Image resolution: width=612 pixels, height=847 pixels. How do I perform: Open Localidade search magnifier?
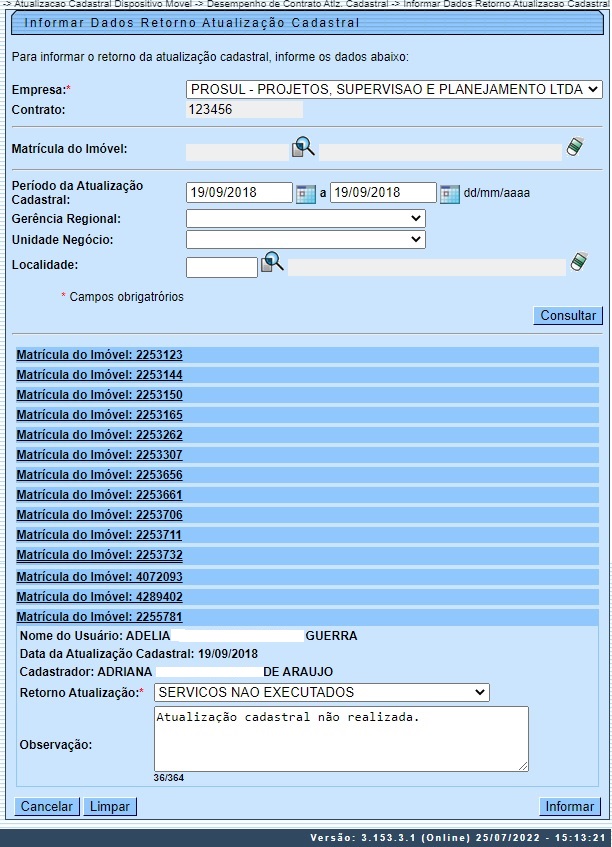[272, 262]
